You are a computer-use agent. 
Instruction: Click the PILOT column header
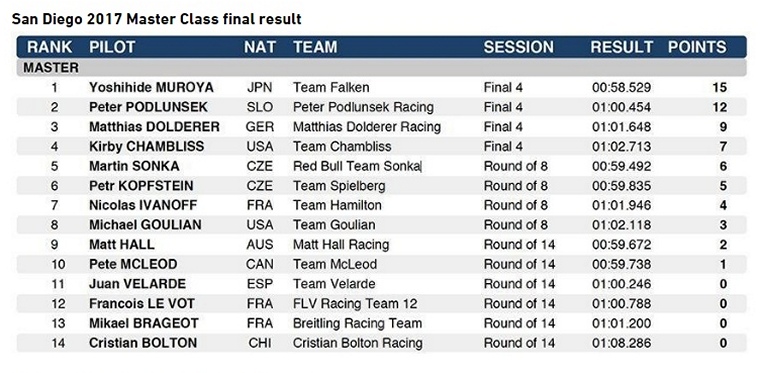pyautogui.click(x=112, y=47)
